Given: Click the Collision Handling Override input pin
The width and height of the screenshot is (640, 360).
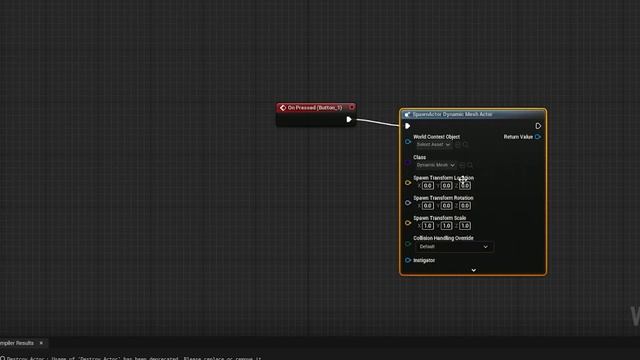Looking at the screenshot, I should tap(408, 244).
